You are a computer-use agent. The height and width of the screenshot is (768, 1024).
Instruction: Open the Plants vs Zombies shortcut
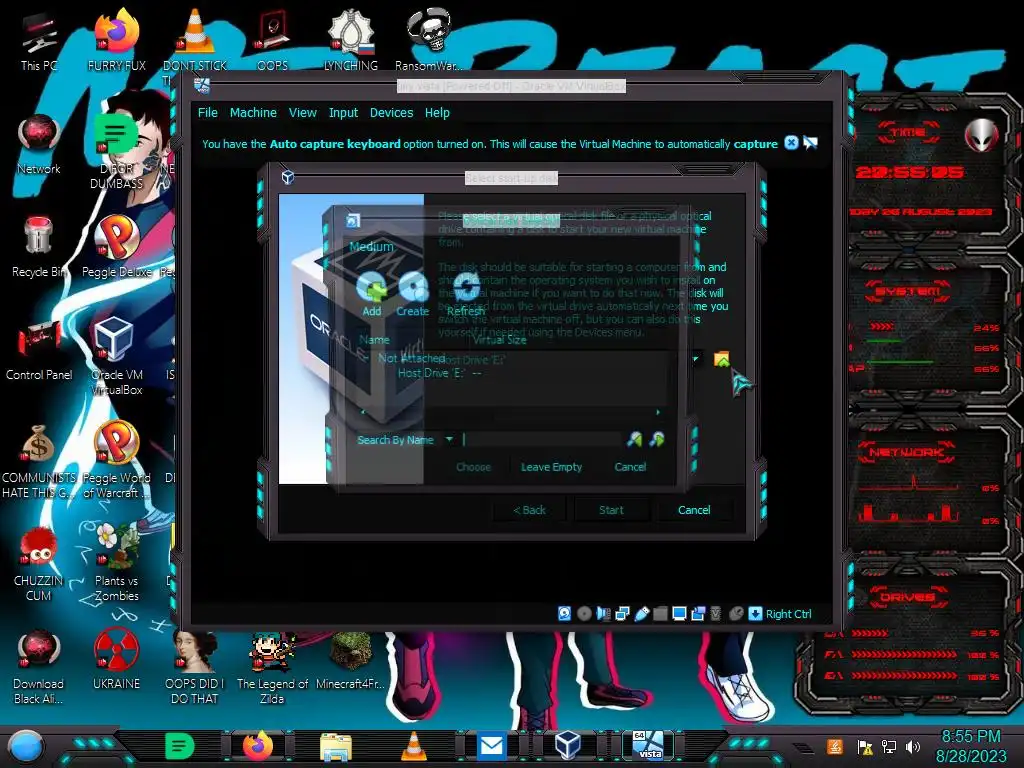pos(116,562)
